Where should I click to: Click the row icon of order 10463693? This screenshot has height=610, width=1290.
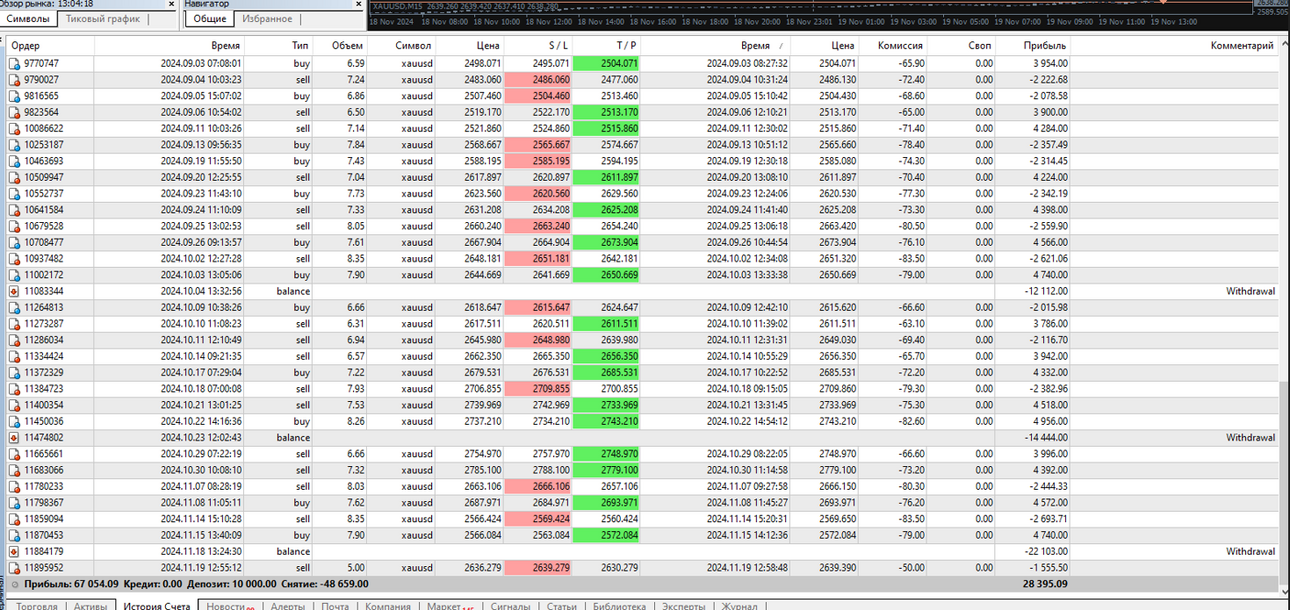tap(14, 161)
